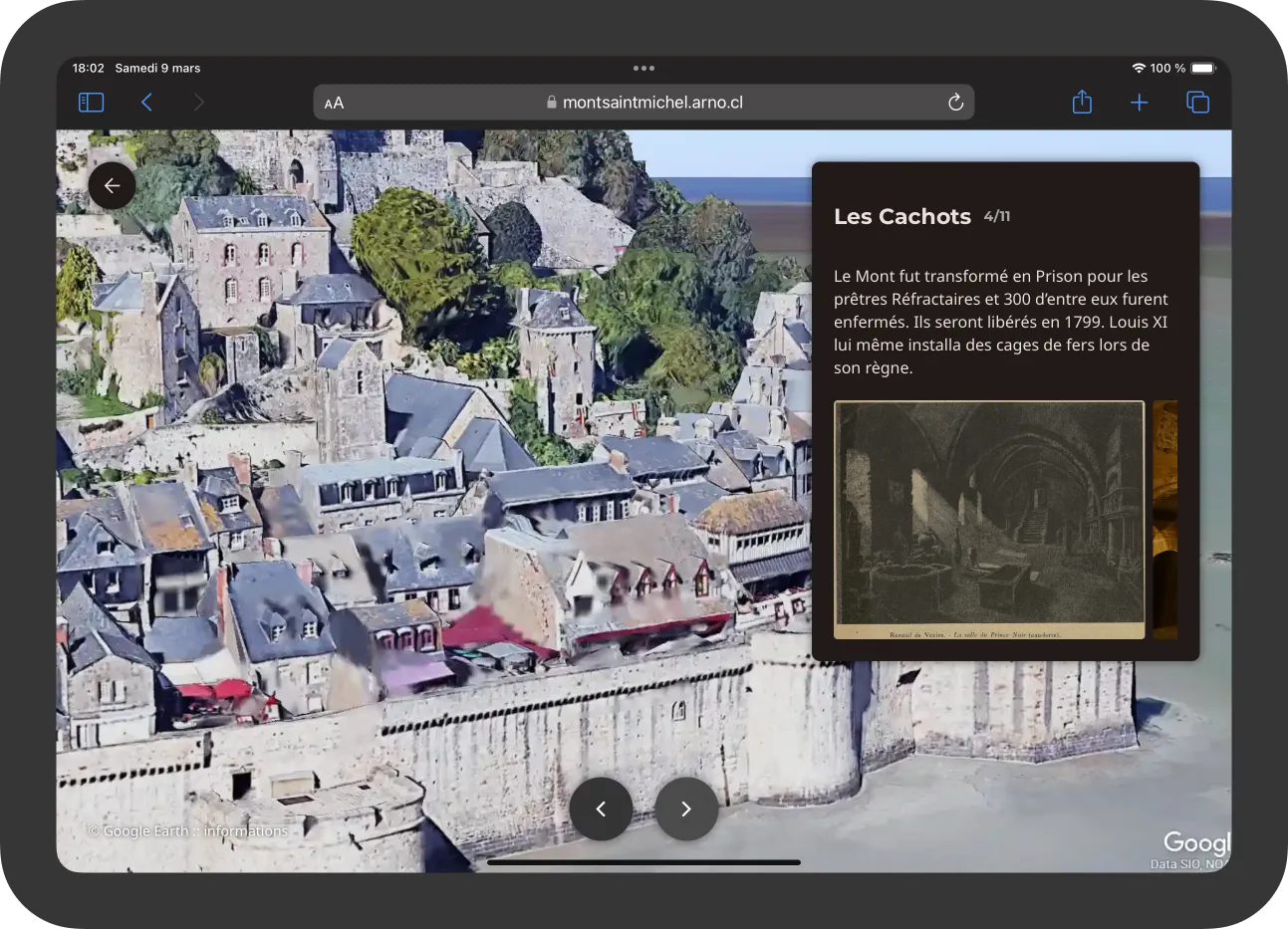
Task: Open the AA page settings menu
Action: 335,103
